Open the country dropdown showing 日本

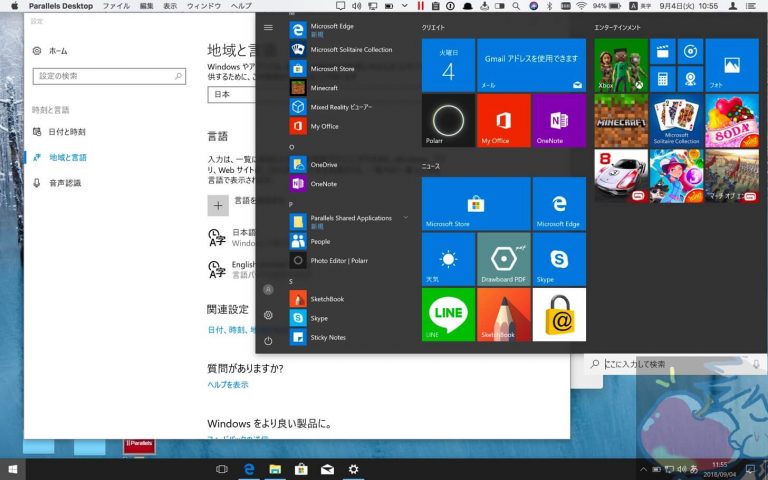[x=232, y=94]
